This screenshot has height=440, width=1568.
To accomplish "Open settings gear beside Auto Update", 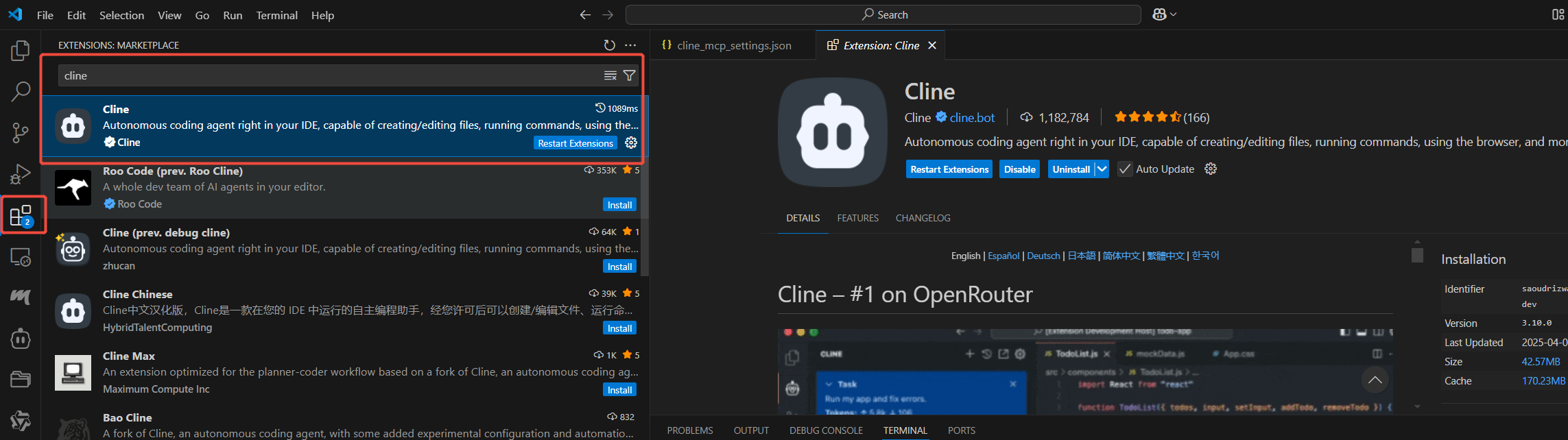I will pos(1211,169).
